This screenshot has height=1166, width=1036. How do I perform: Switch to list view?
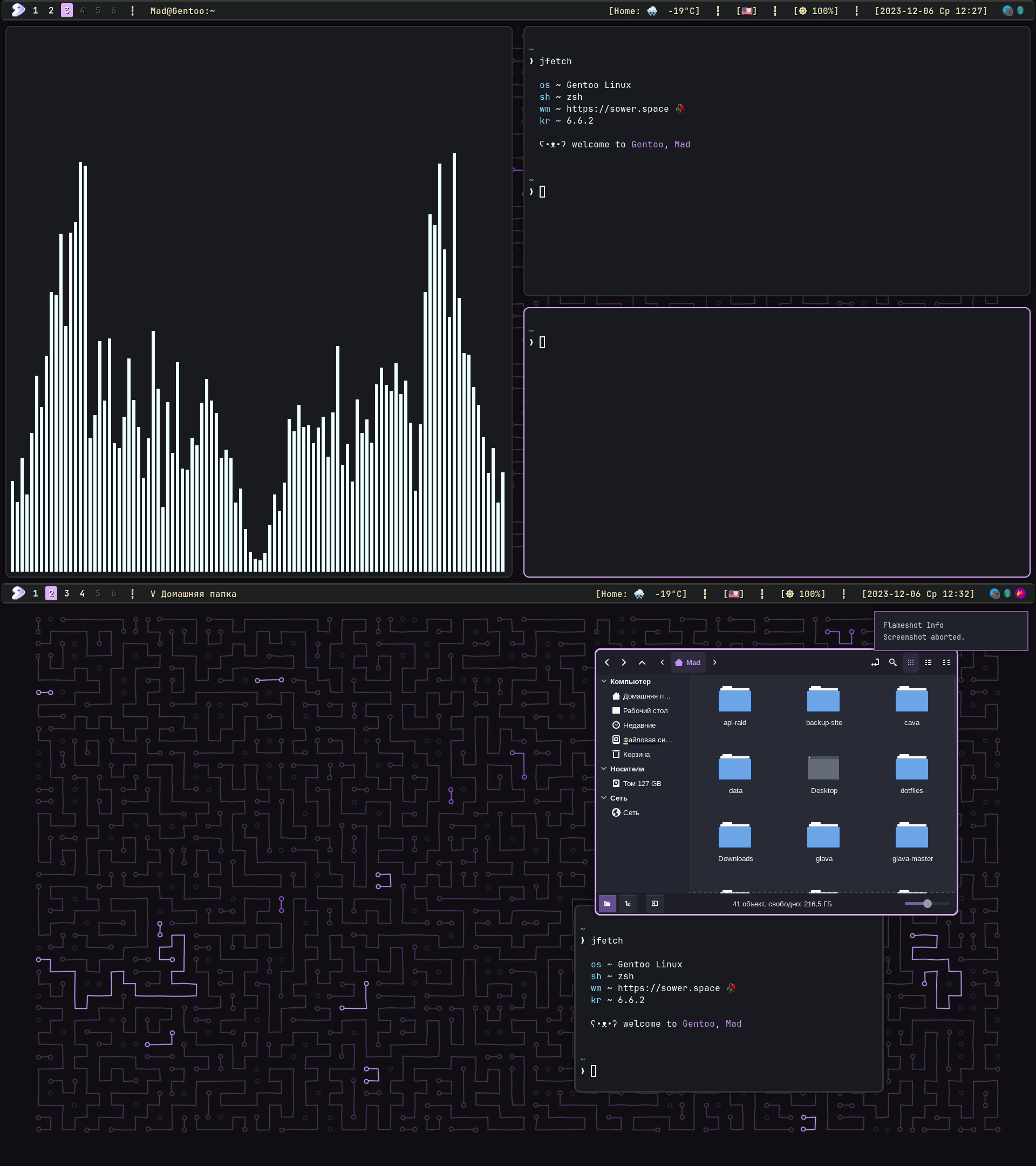(x=928, y=662)
